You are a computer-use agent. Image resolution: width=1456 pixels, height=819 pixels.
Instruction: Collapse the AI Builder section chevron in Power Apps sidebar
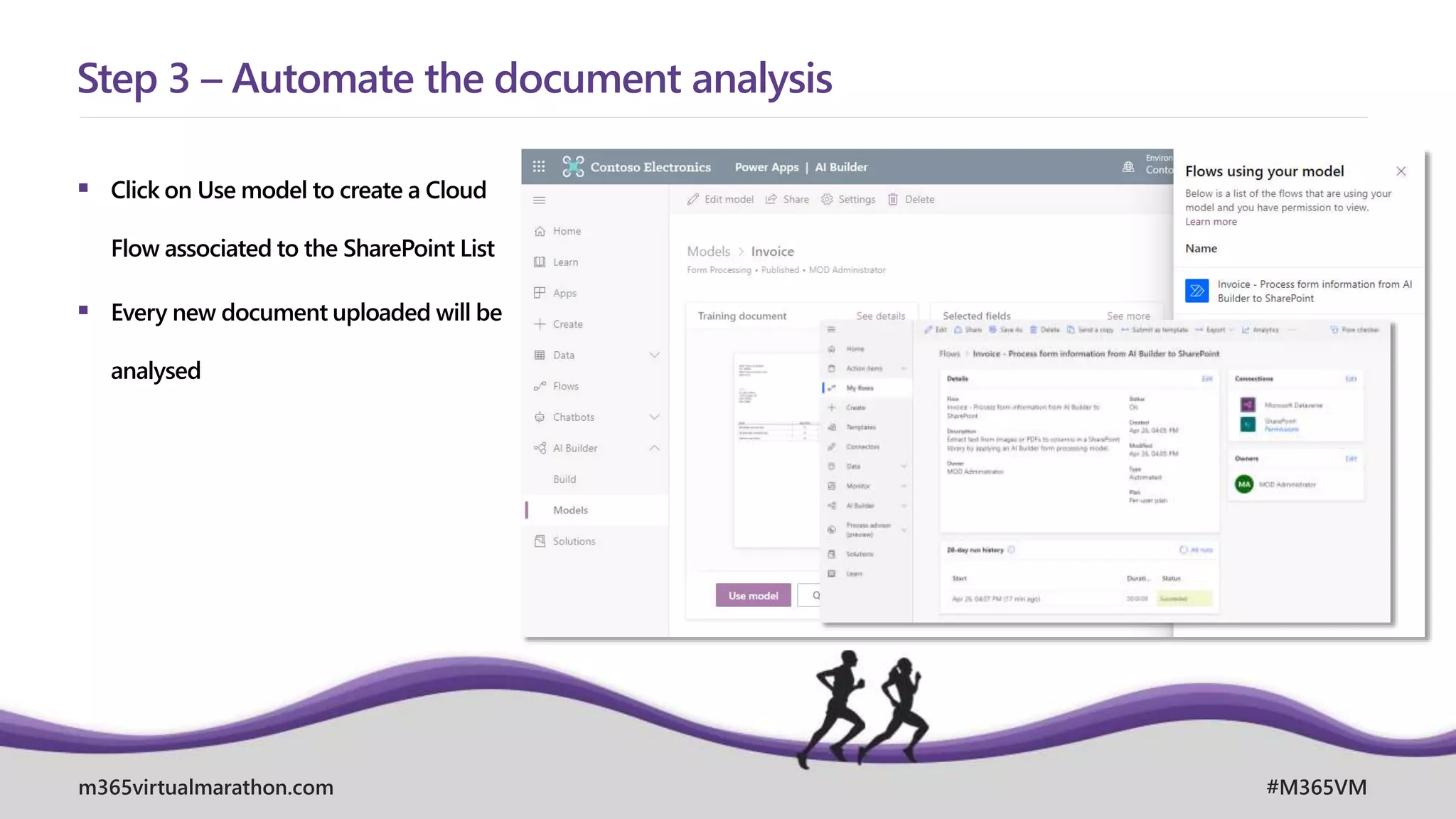[655, 448]
